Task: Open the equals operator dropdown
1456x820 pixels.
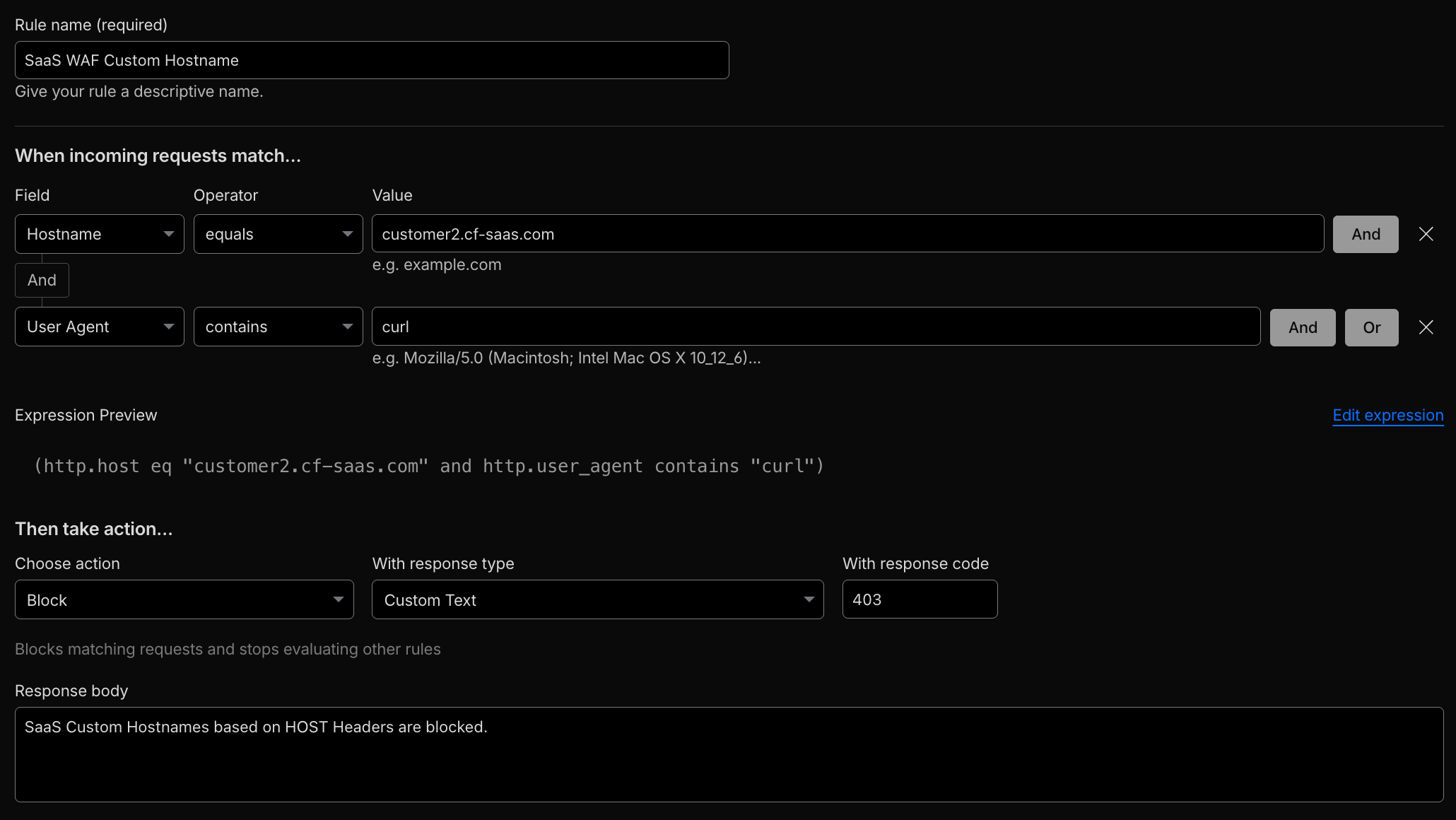Action: click(278, 233)
